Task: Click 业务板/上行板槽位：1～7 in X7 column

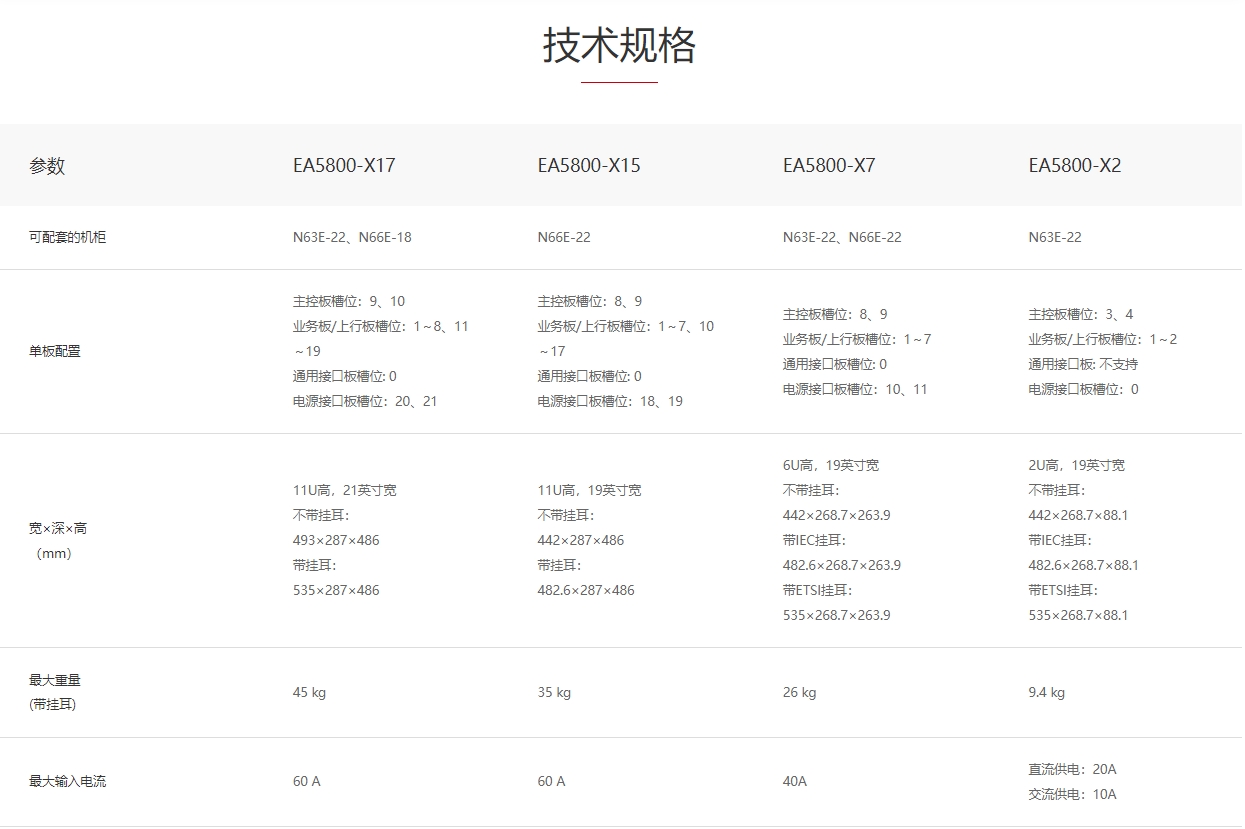Action: 857,340
